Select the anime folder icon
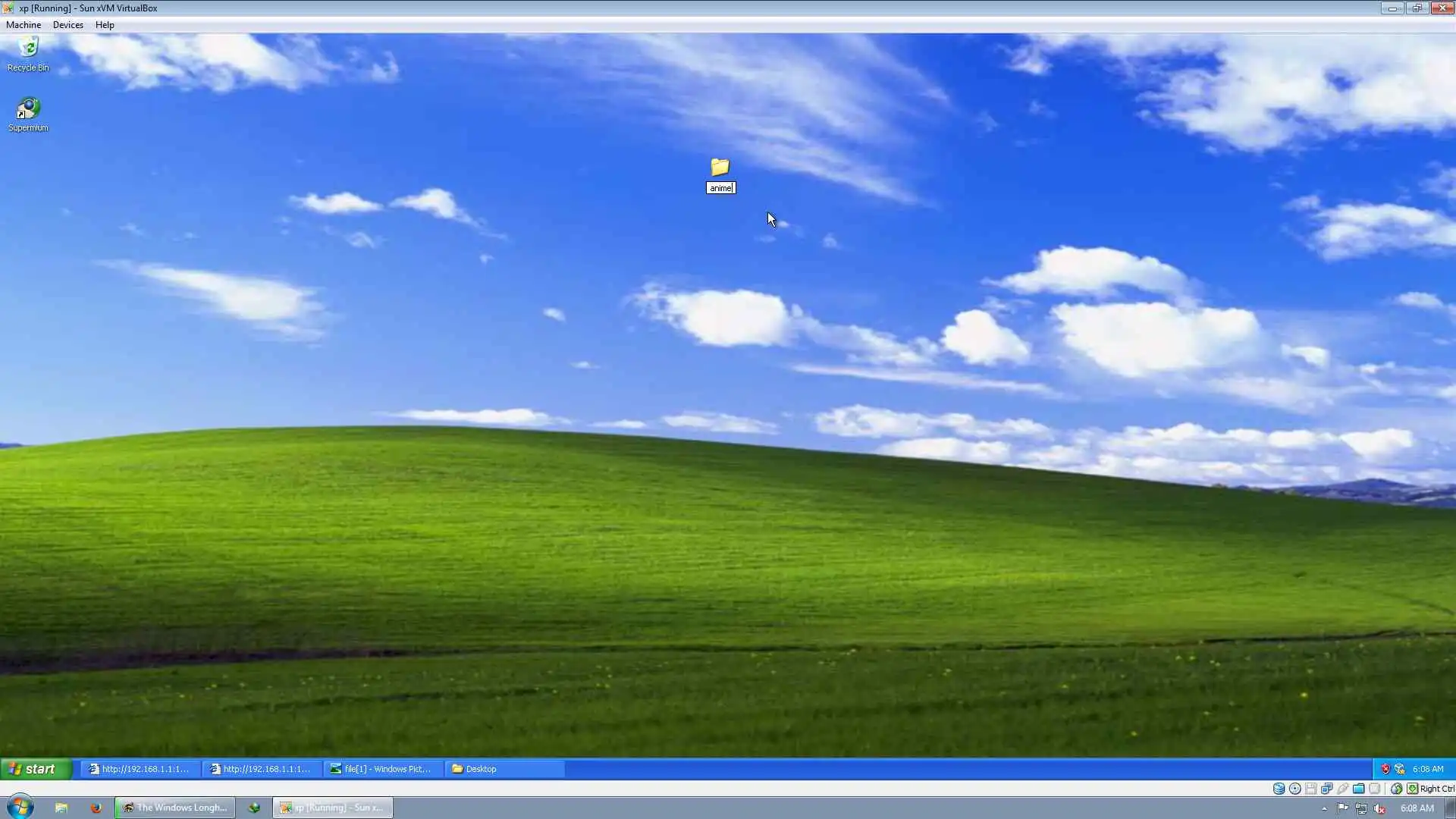The width and height of the screenshot is (1456, 819). [720, 167]
